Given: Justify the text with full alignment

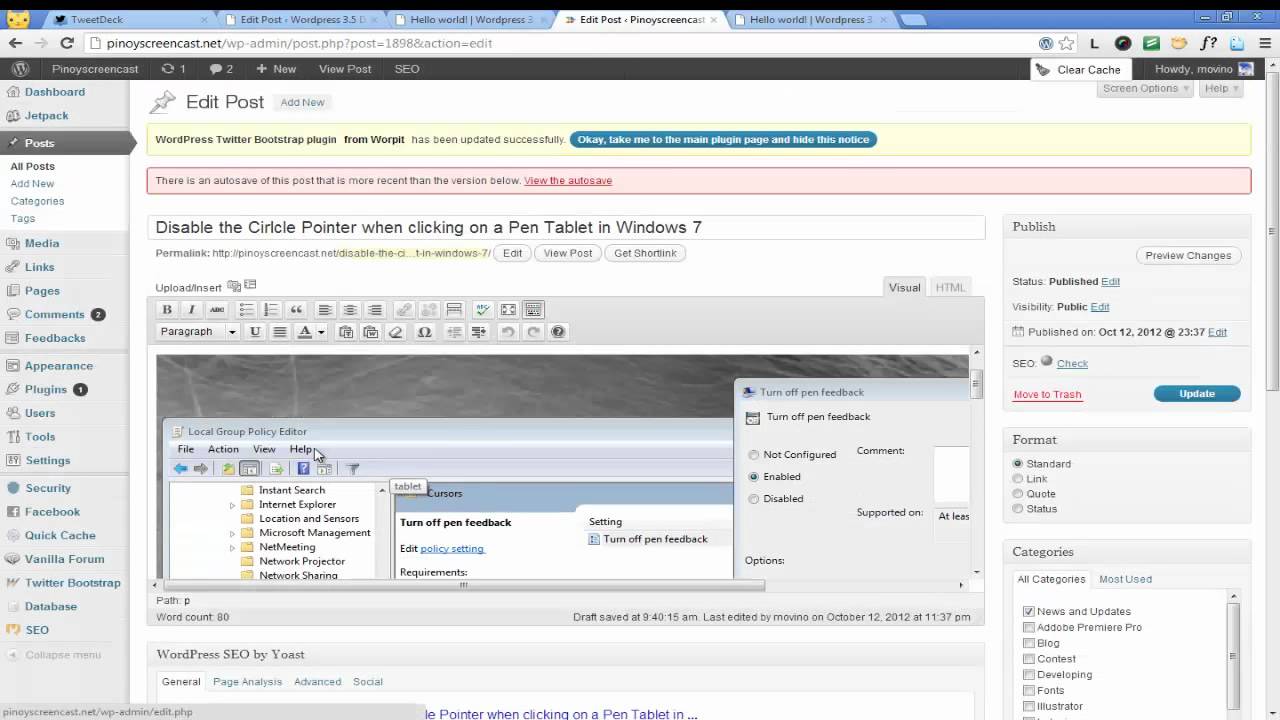Looking at the screenshot, I should [280, 332].
